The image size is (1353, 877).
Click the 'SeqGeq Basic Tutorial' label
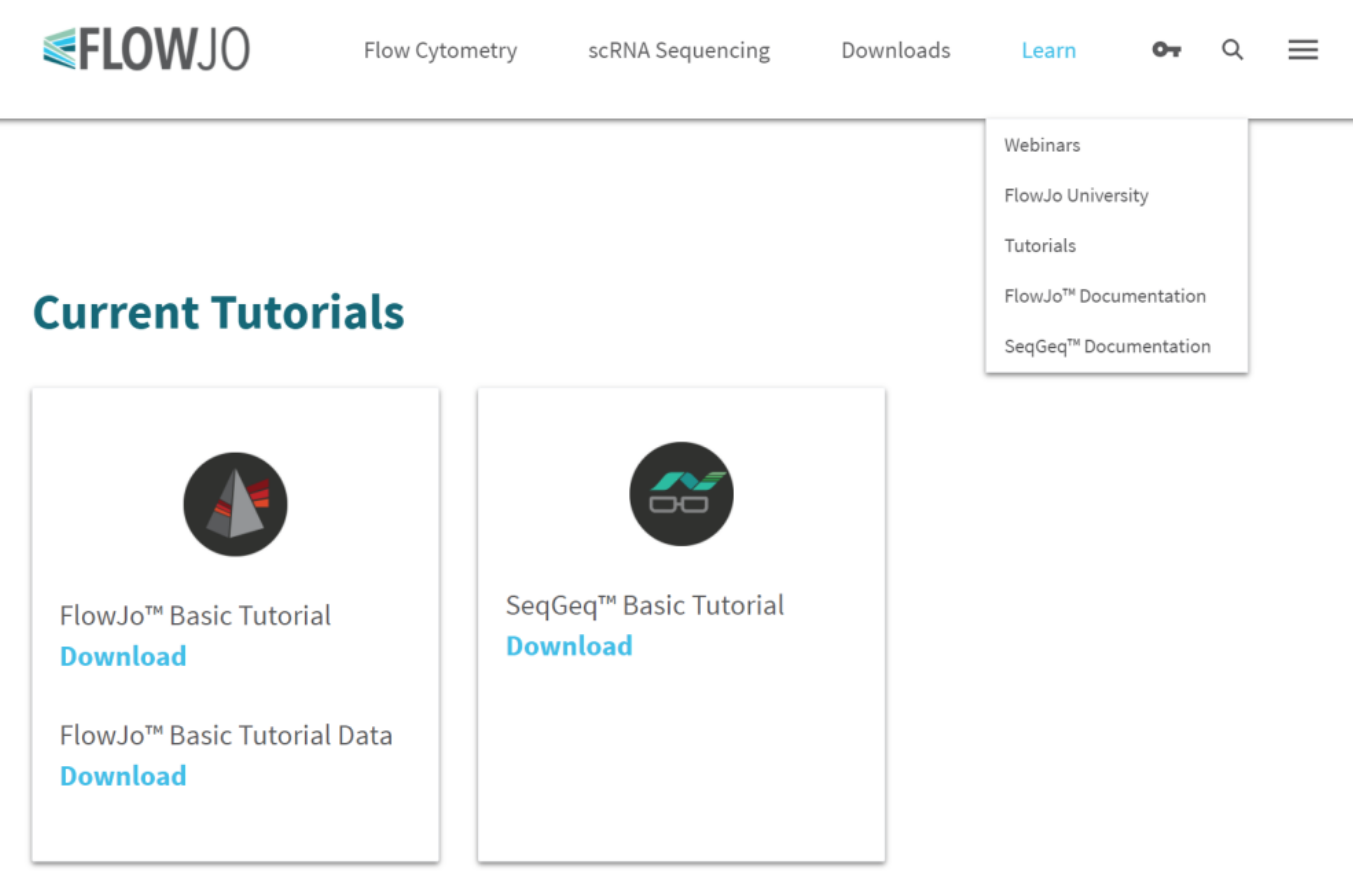click(x=645, y=605)
